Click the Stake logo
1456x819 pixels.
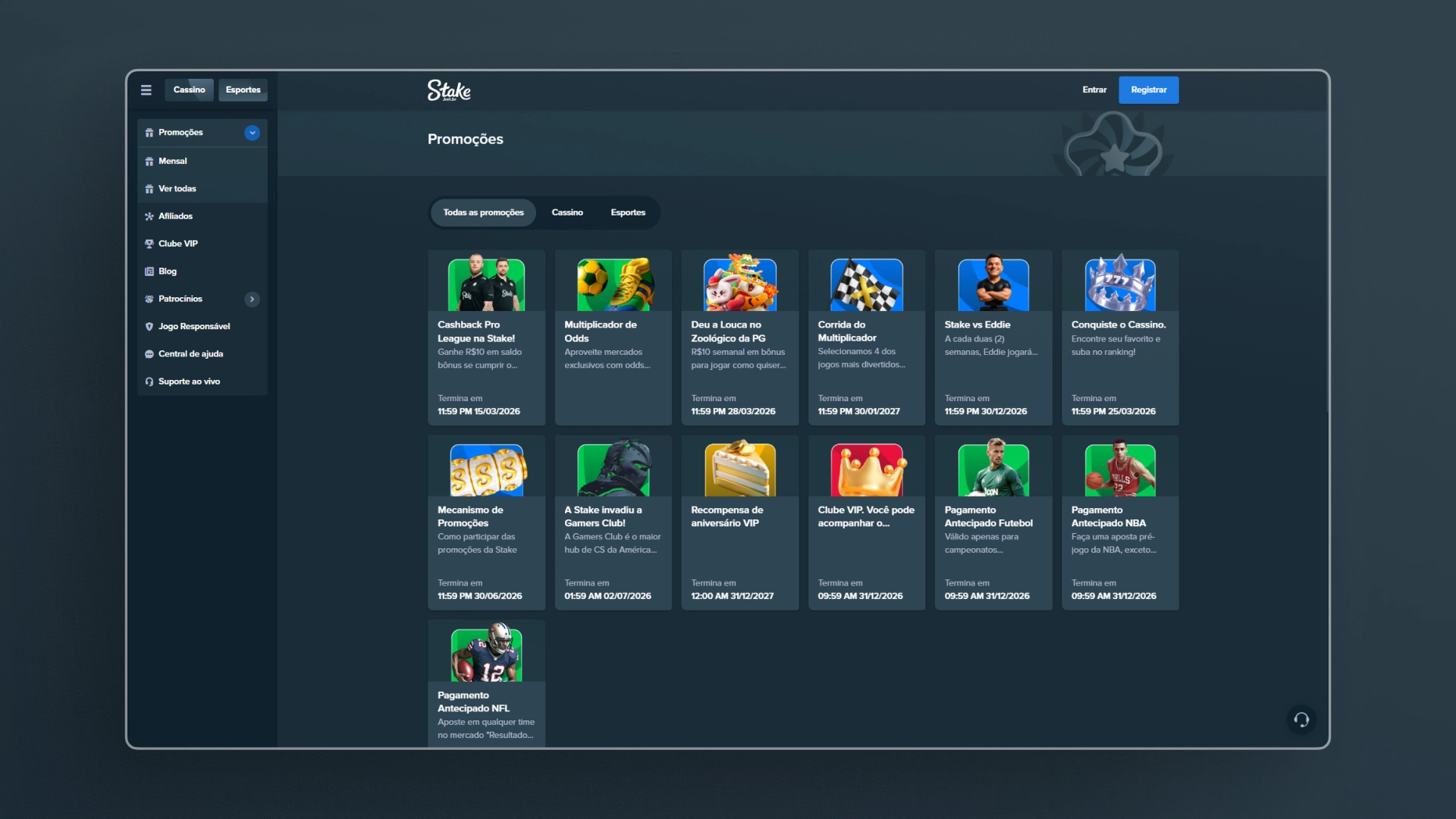point(449,90)
